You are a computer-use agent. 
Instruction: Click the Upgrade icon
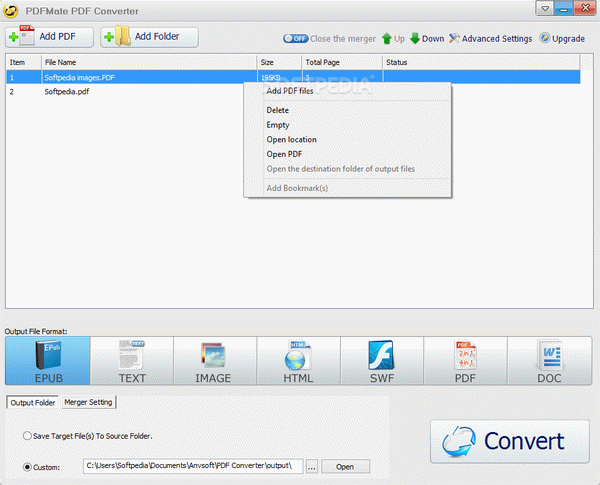pos(545,38)
